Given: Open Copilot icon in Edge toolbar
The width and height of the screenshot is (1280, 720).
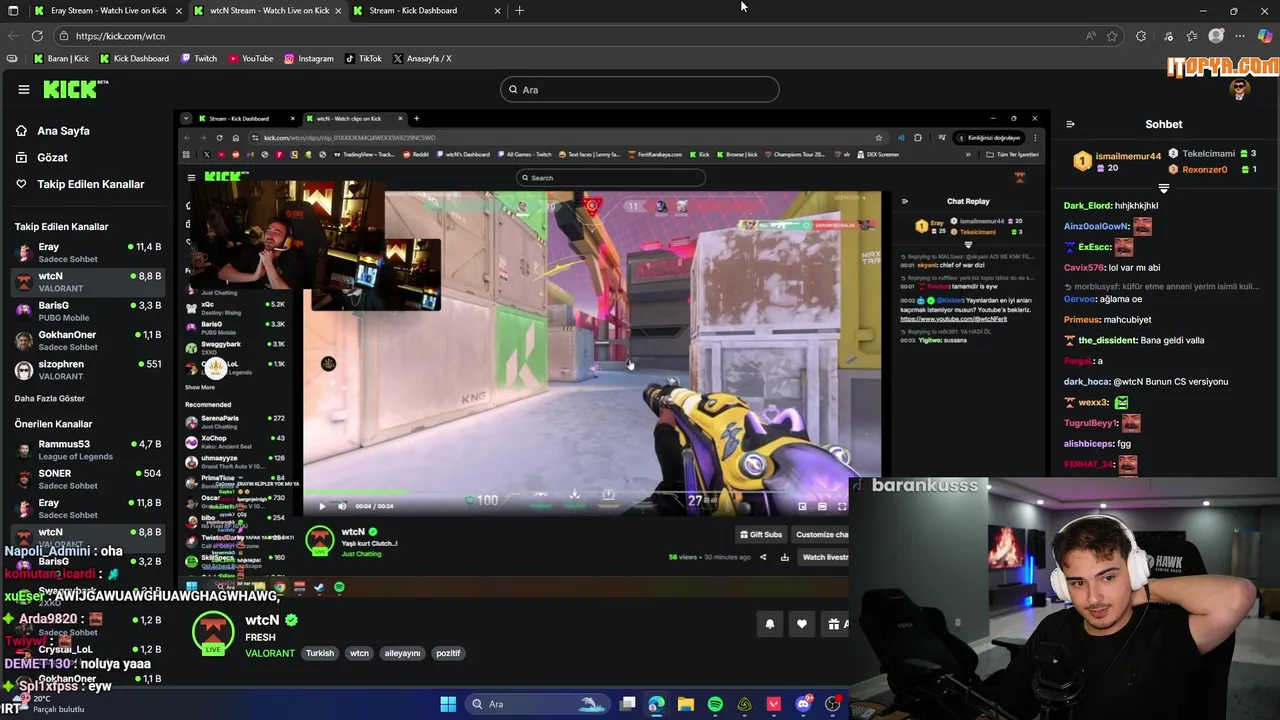Looking at the screenshot, I should coord(1265,36).
